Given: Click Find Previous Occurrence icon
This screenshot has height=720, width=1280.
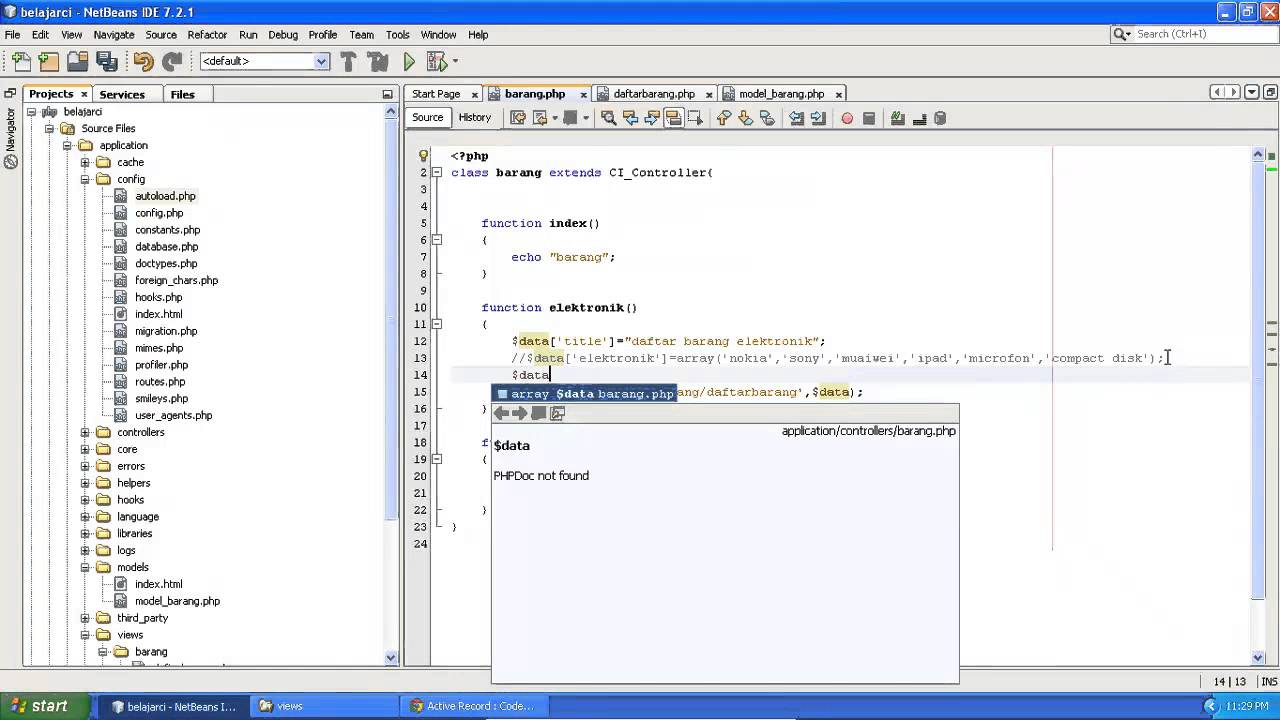Looking at the screenshot, I should point(630,118).
